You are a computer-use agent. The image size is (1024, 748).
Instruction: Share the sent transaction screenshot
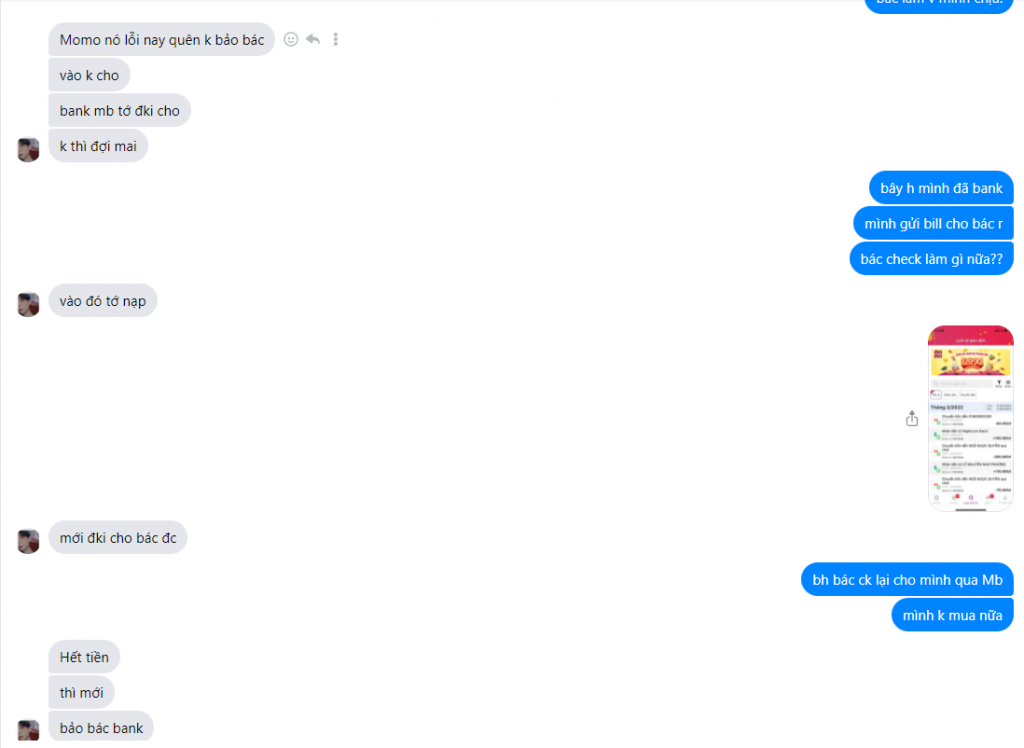[912, 419]
